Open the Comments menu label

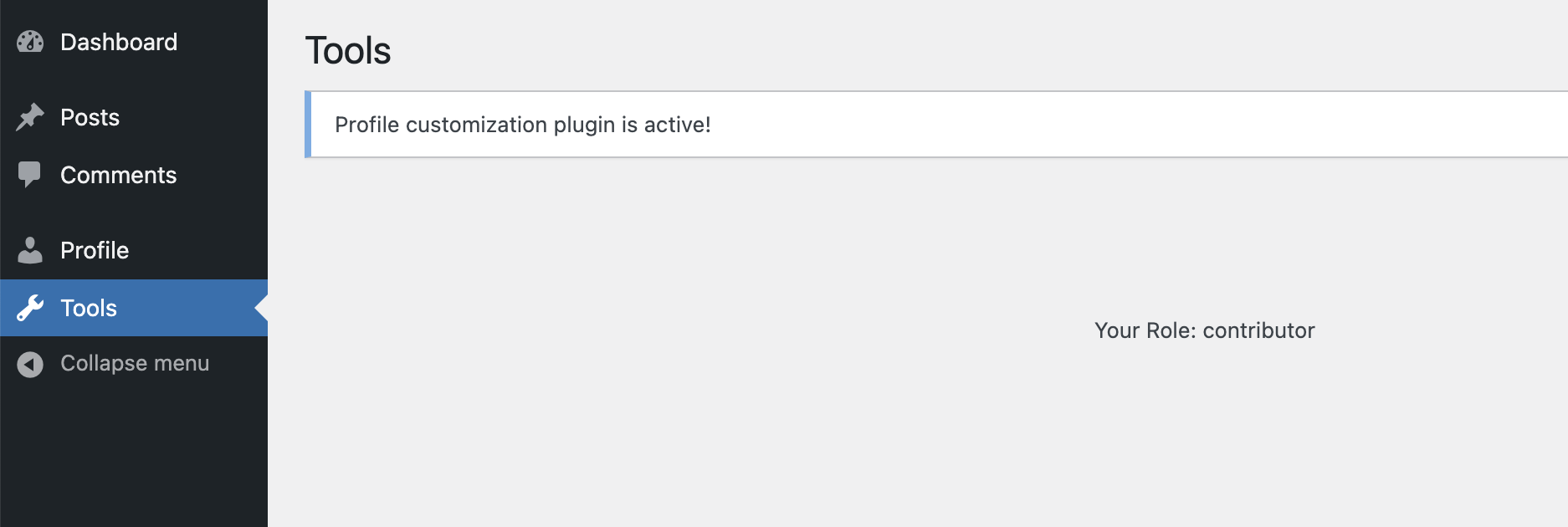coord(118,175)
